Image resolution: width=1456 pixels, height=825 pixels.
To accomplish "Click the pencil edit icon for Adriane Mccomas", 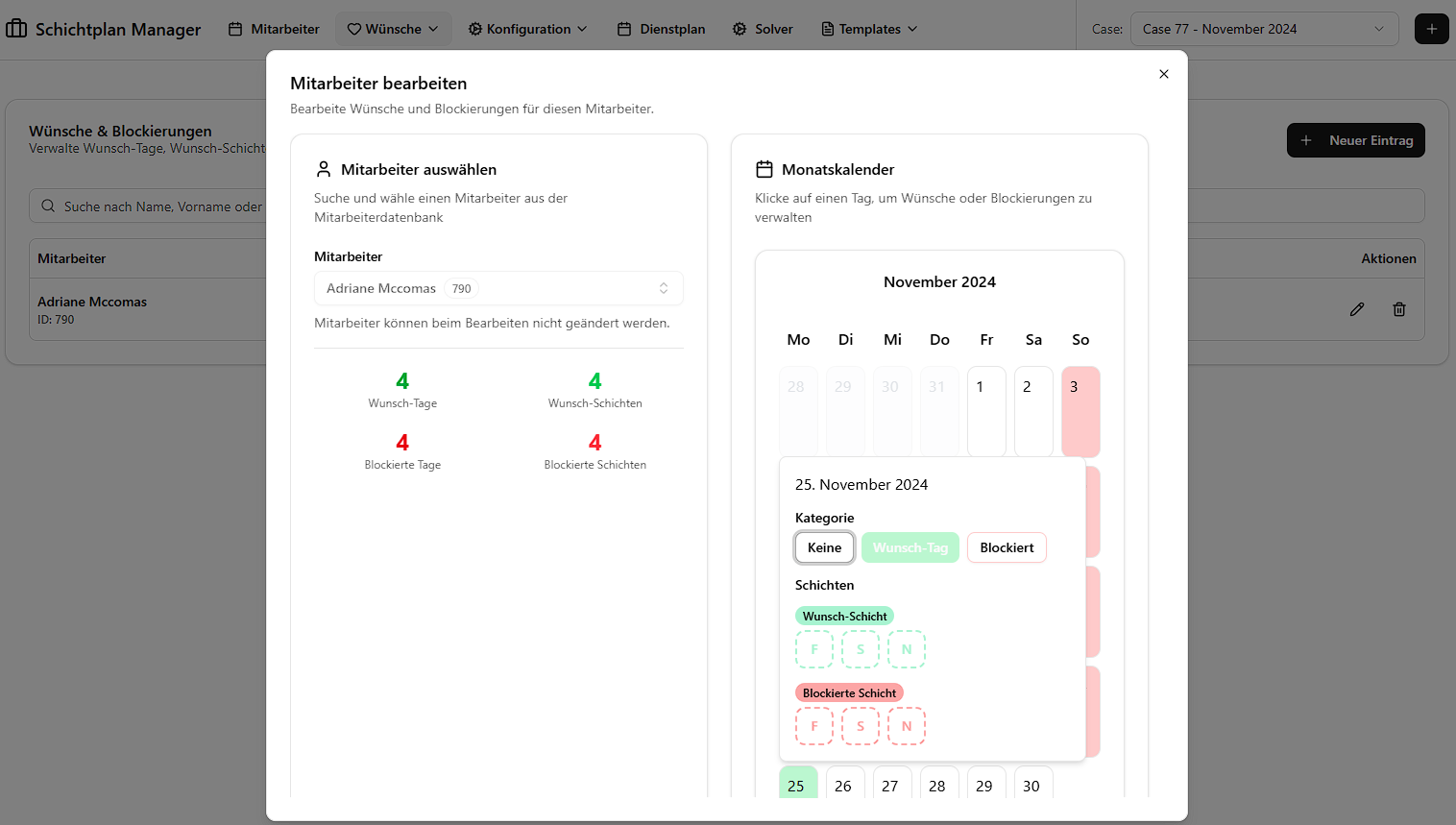I will pos(1356,309).
